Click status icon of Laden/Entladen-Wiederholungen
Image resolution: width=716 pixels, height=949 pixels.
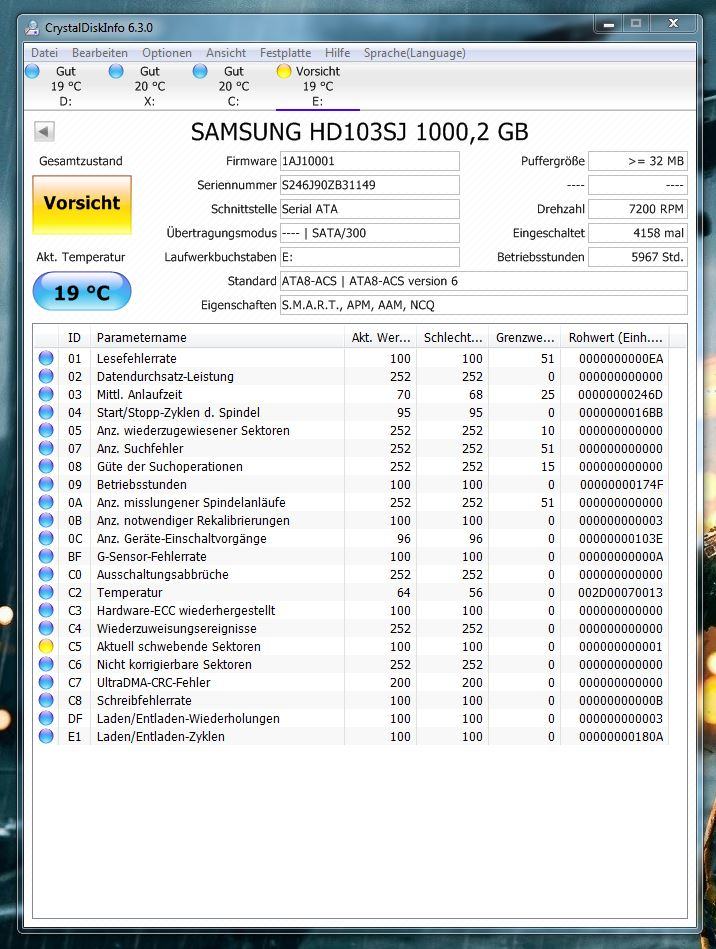46,718
